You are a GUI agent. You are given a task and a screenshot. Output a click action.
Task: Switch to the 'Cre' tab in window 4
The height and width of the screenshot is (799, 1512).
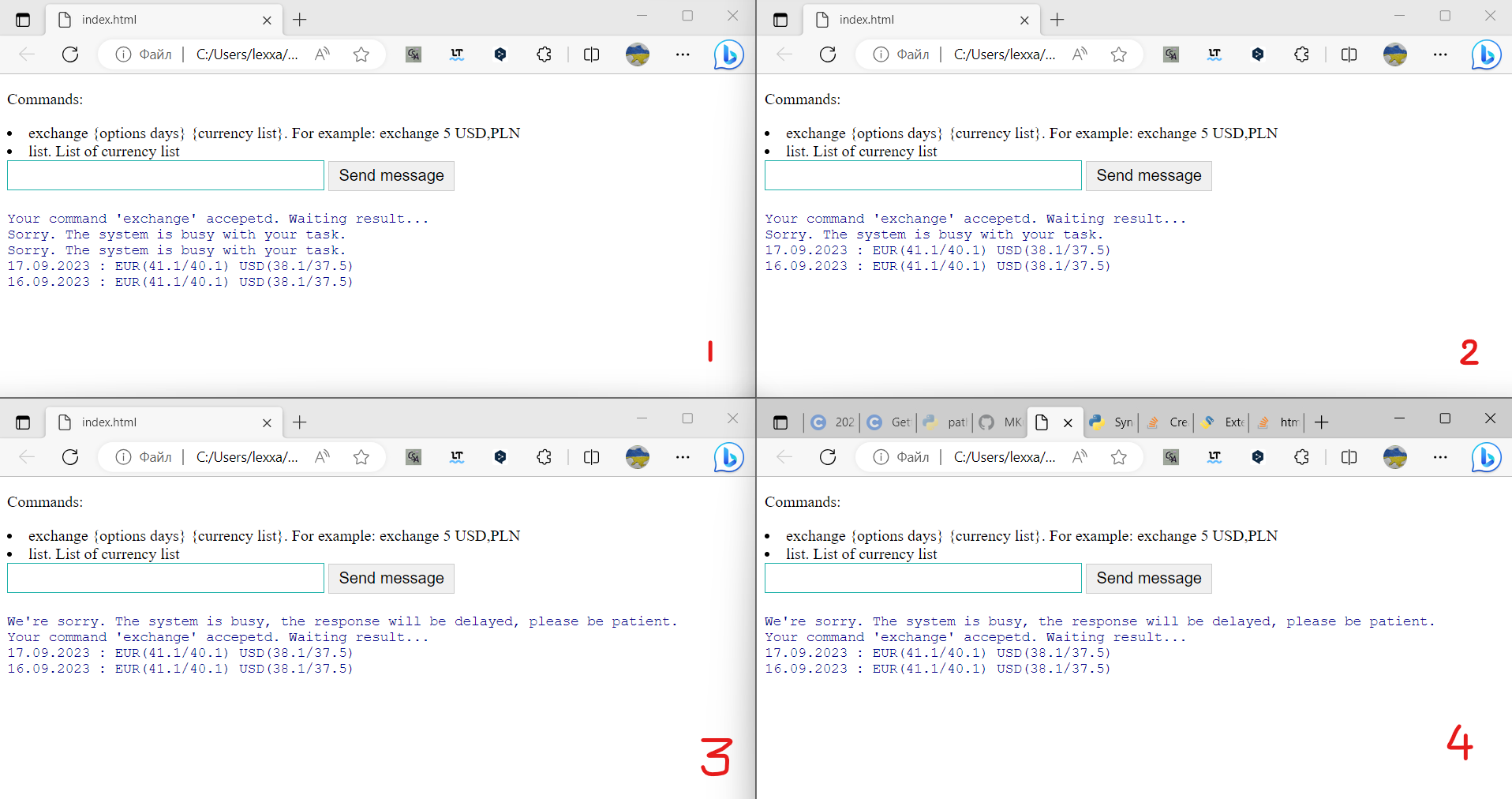[x=1167, y=422]
